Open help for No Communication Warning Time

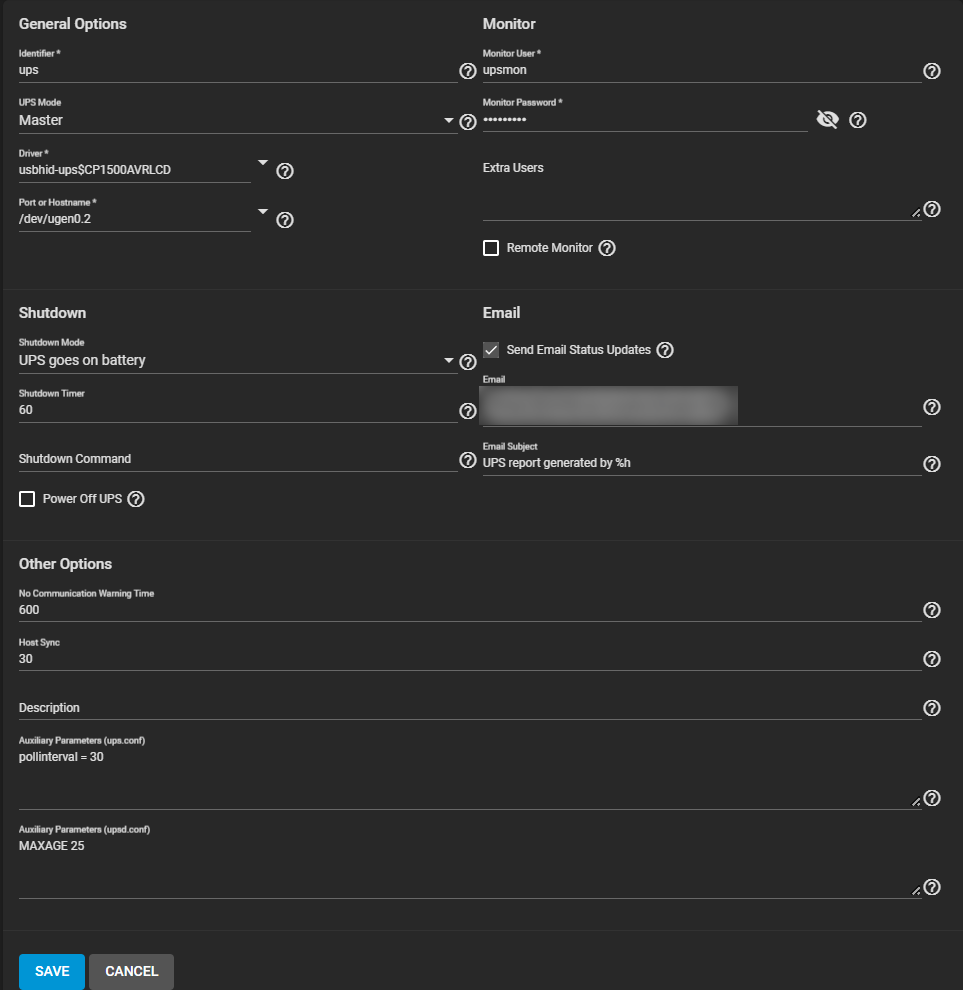[932, 610]
